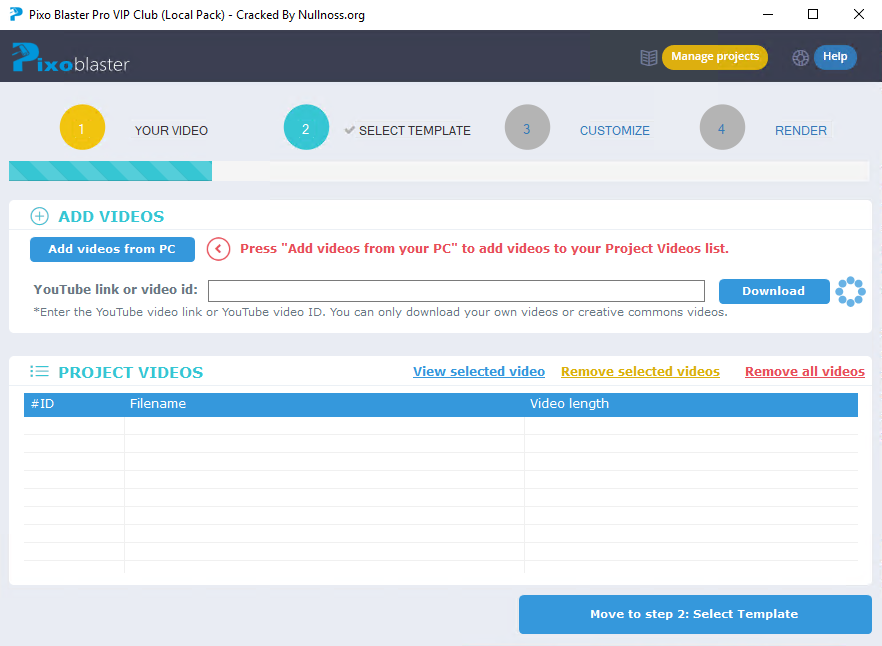Go to the RENDER step label
The image size is (882, 646).
click(801, 131)
